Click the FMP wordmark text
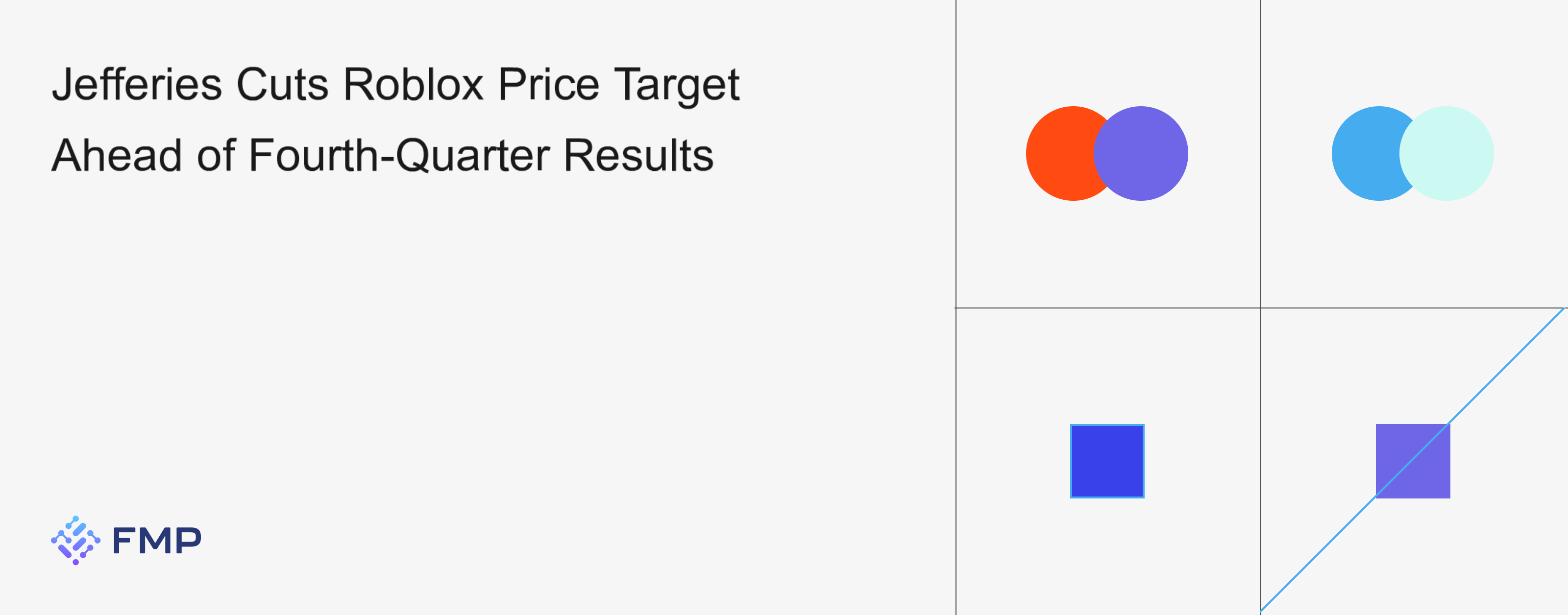The width and height of the screenshot is (1568, 615). pyautogui.click(x=157, y=540)
